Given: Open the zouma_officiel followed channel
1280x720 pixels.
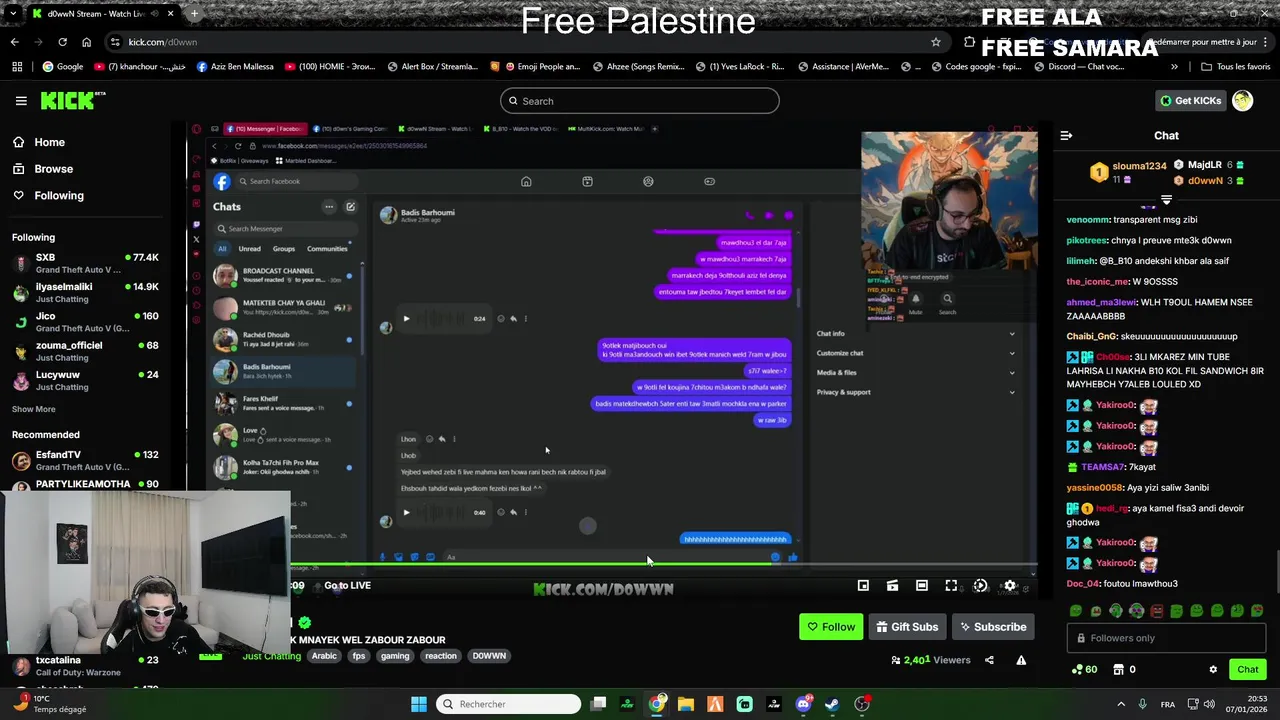Looking at the screenshot, I should 85,351.
